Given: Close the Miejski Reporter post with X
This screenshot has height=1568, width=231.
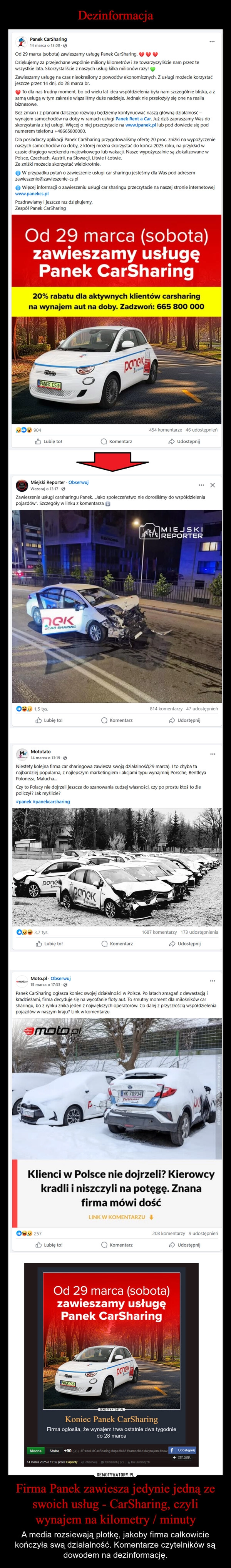Looking at the screenshot, I should point(212,485).
